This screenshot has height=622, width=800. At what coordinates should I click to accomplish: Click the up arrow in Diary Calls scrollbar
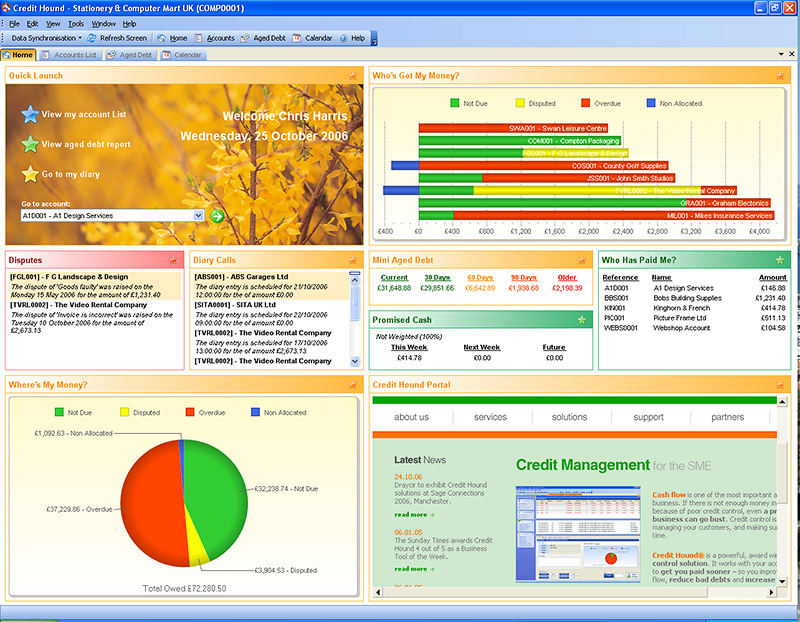pos(355,280)
